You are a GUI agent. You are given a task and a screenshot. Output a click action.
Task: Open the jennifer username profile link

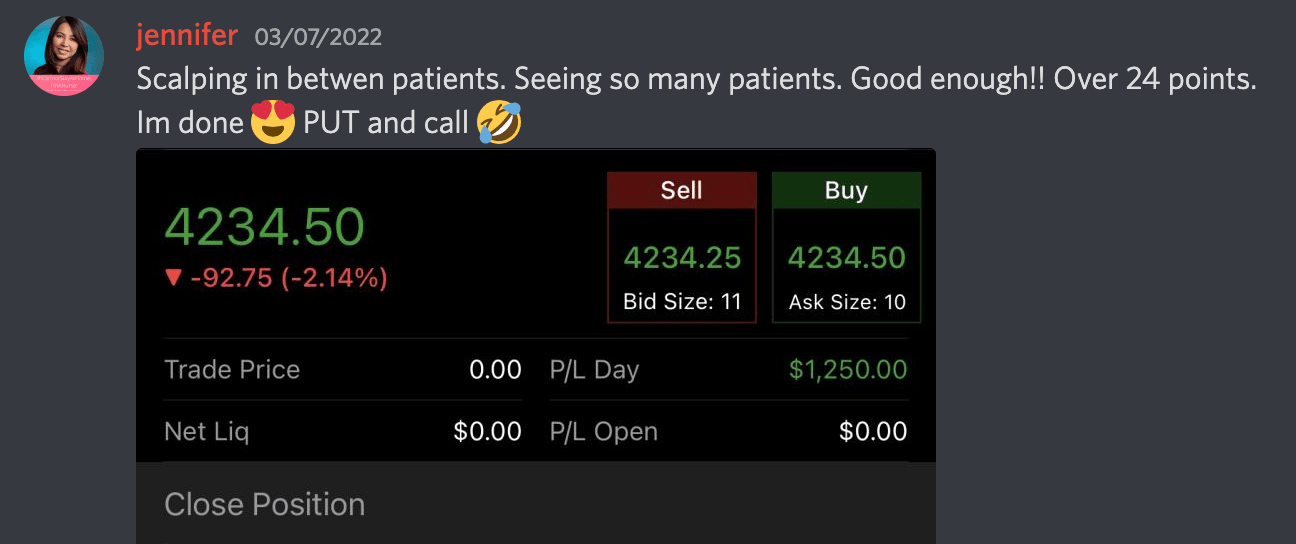tap(187, 36)
